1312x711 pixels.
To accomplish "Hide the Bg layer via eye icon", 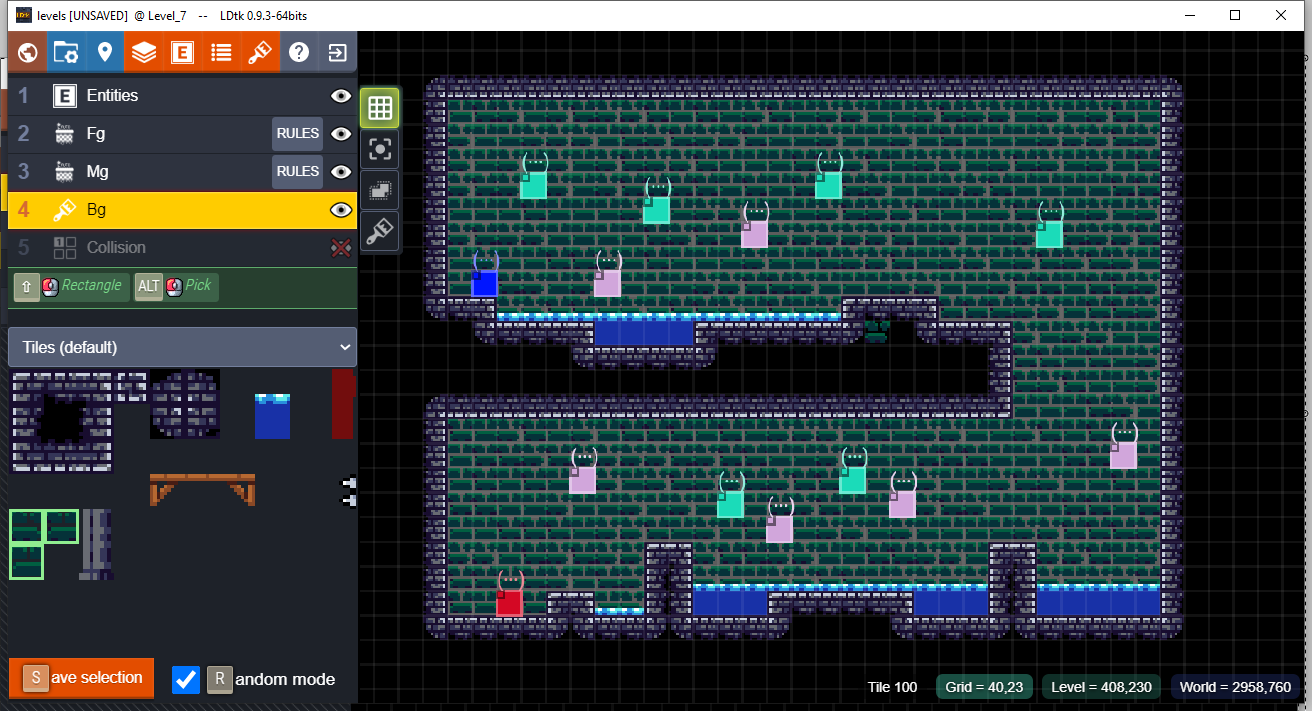I will (341, 210).
